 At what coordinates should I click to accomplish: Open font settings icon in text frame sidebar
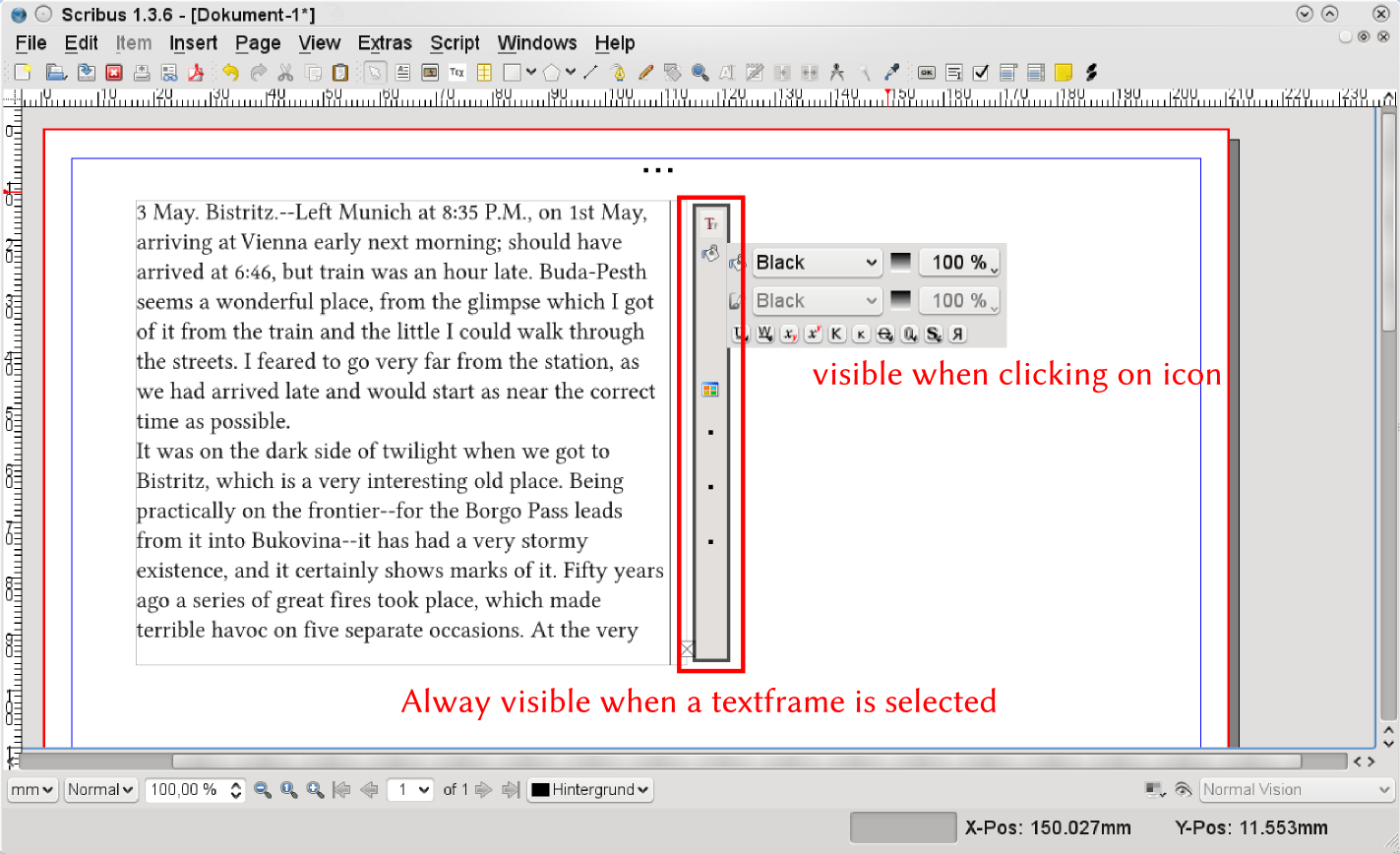pyautogui.click(x=710, y=224)
